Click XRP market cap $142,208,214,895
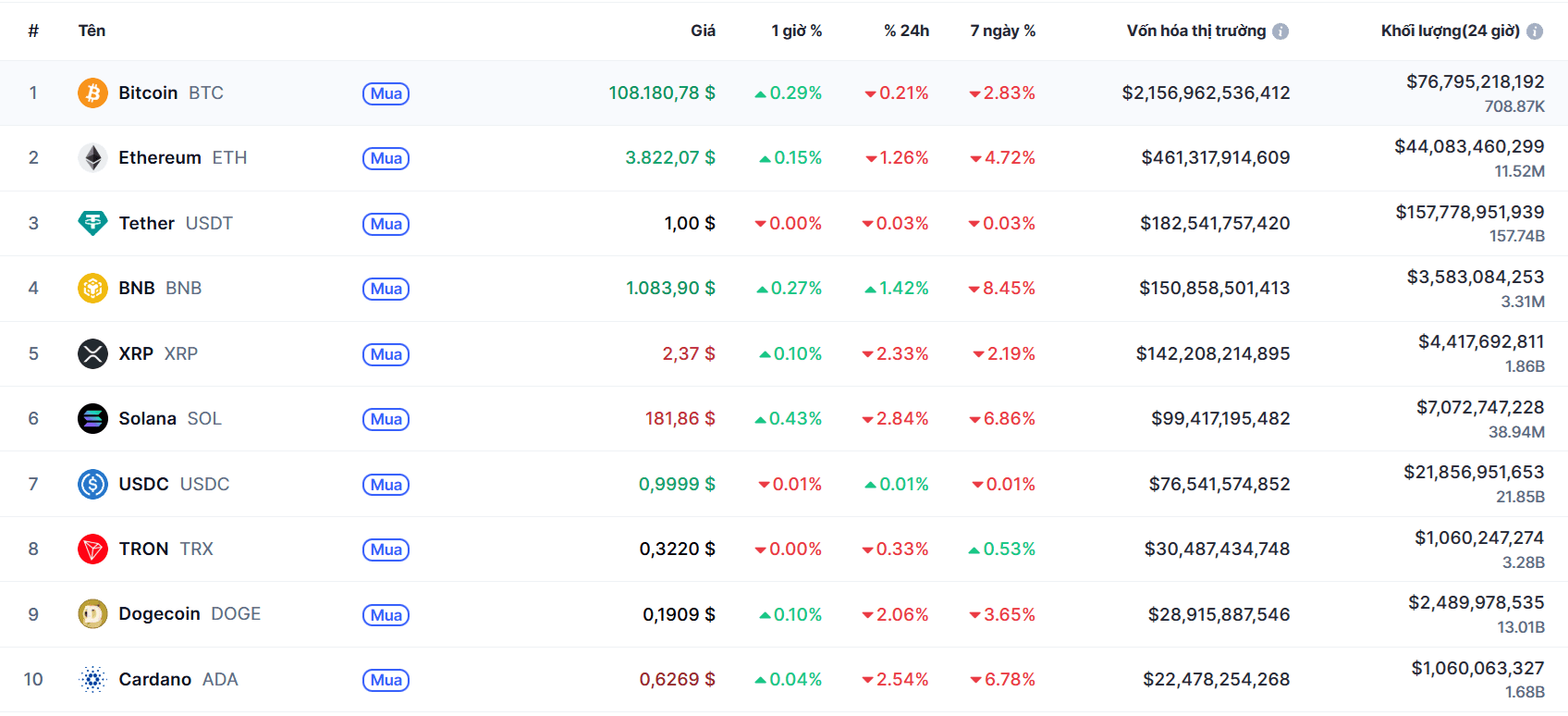The image size is (1568, 716). tap(1213, 353)
